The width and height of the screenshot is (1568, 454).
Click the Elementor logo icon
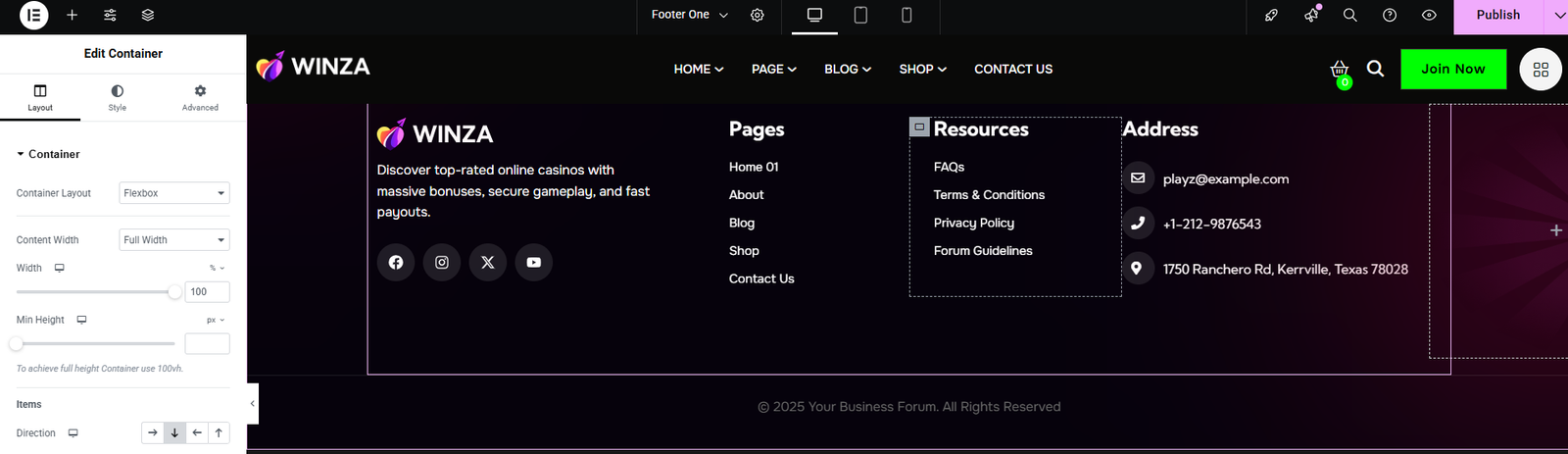coord(33,15)
